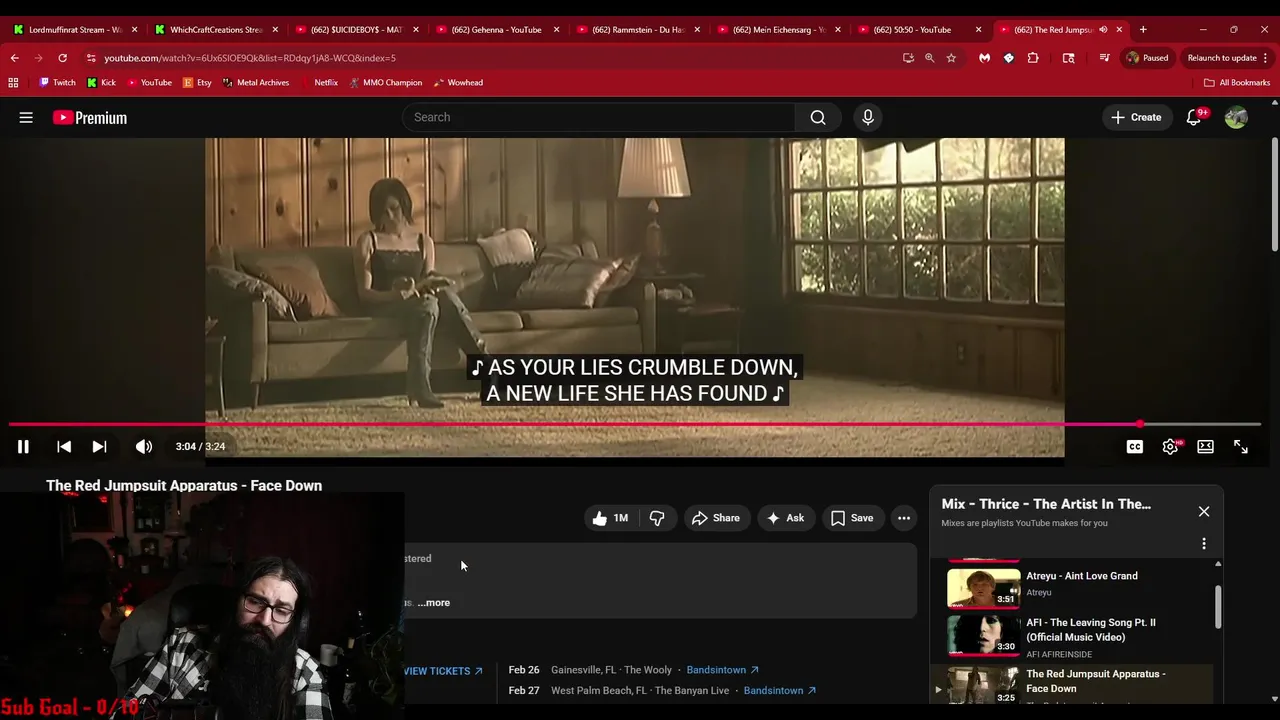Search with your voice microphone
The image size is (1280, 720).
tap(868, 117)
